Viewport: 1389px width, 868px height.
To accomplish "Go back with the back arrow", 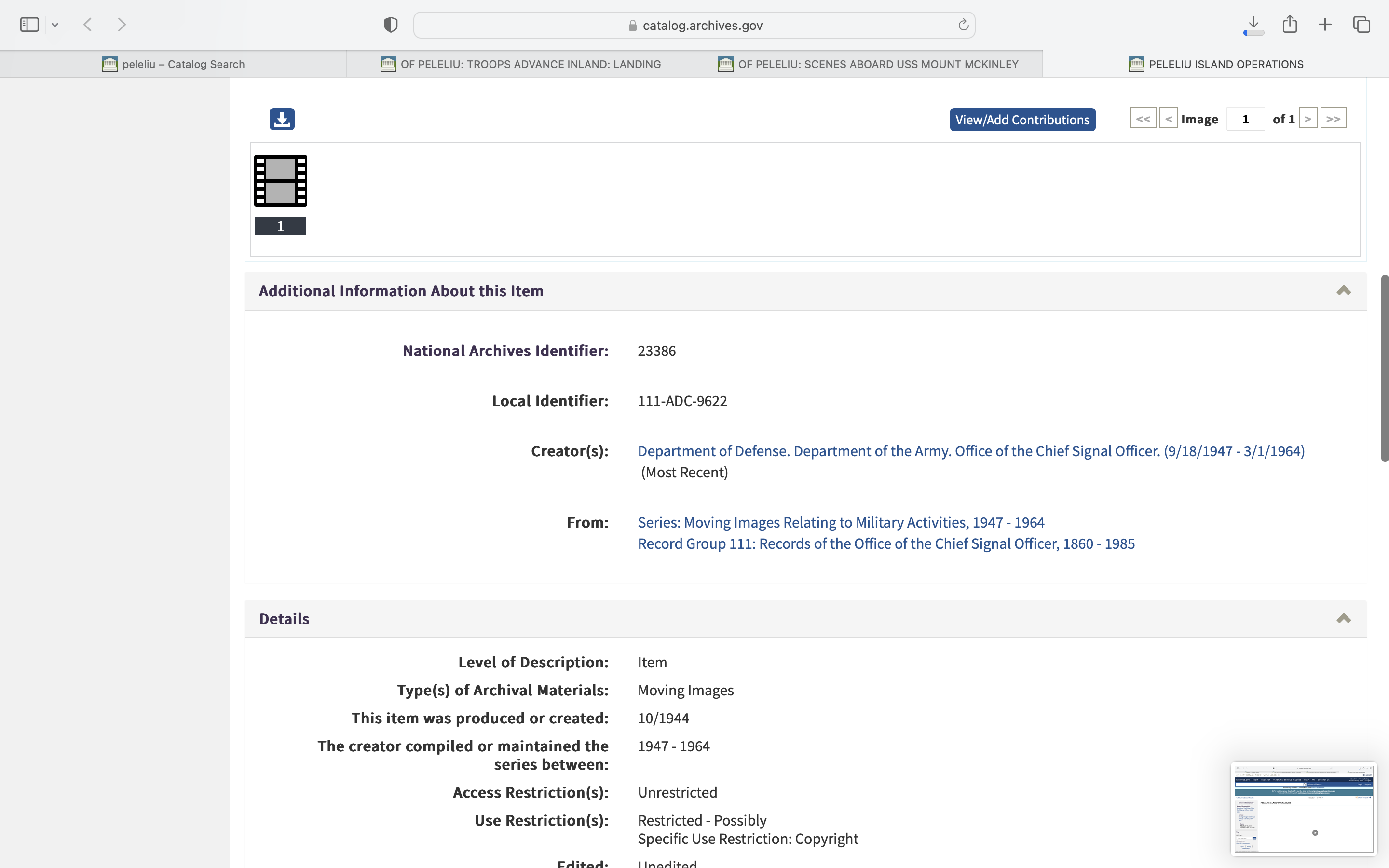I will (88, 25).
